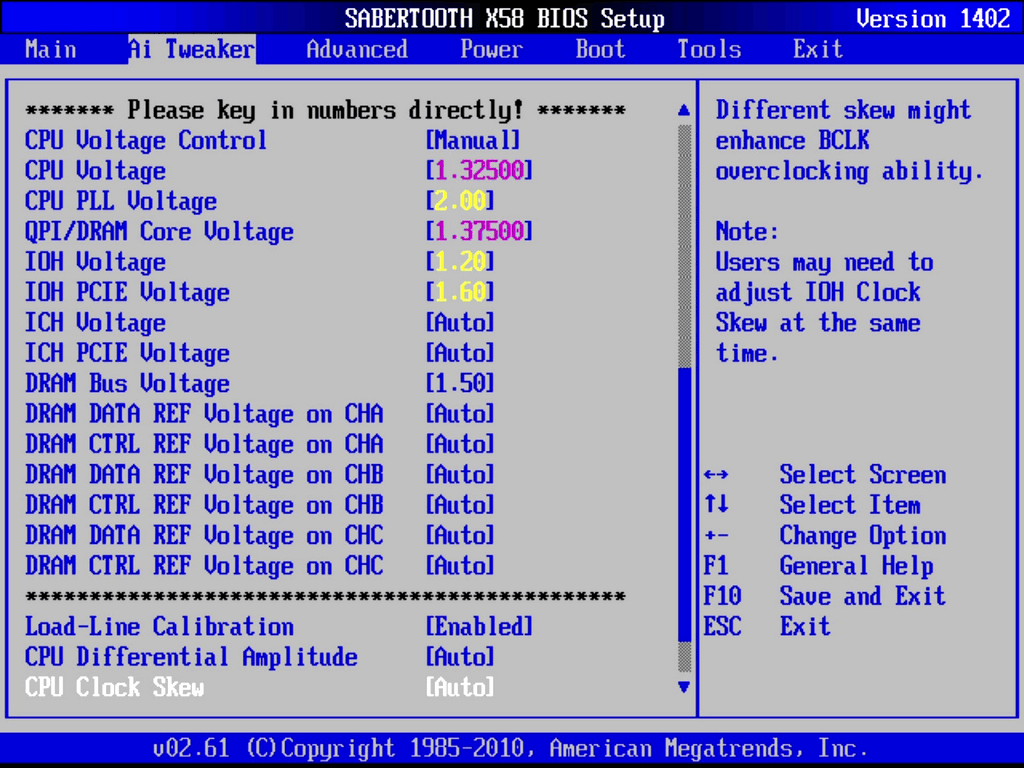This screenshot has height=768, width=1024.
Task: Click the F10 Save and Exit hint
Action: click(x=824, y=596)
